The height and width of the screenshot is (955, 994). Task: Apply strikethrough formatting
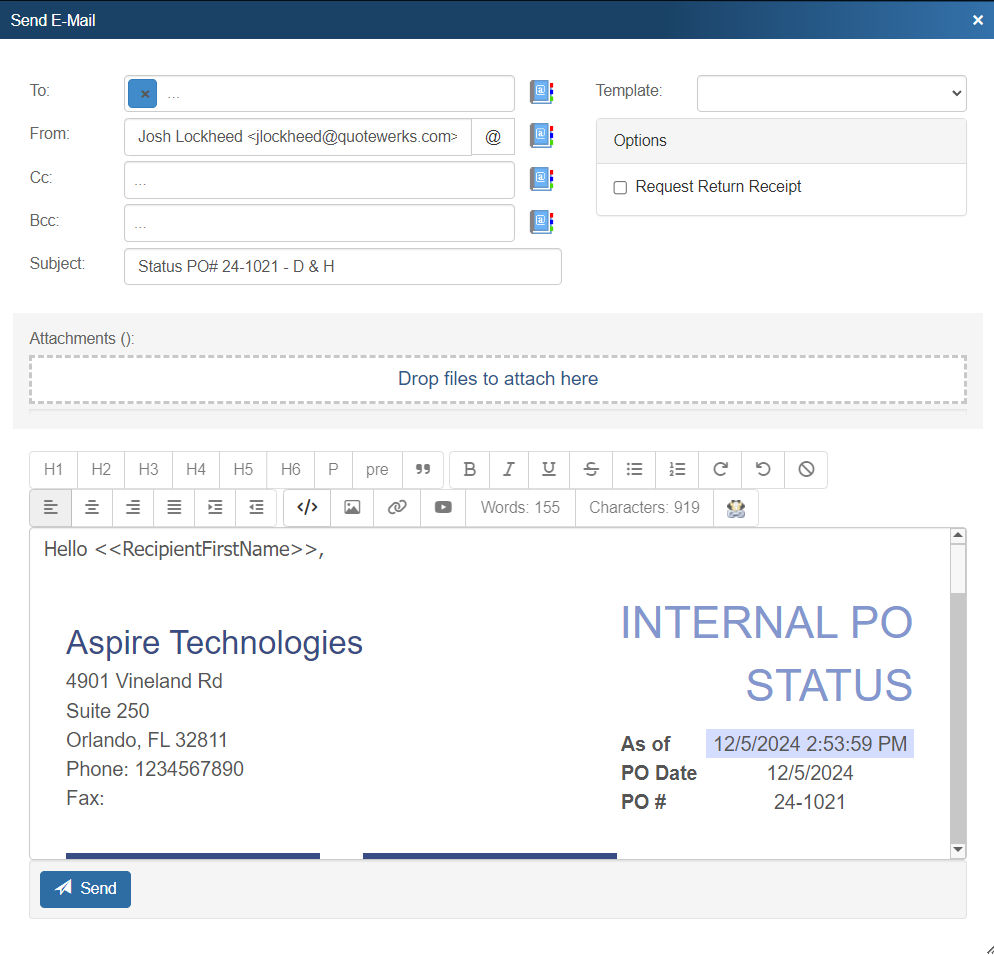(x=591, y=469)
